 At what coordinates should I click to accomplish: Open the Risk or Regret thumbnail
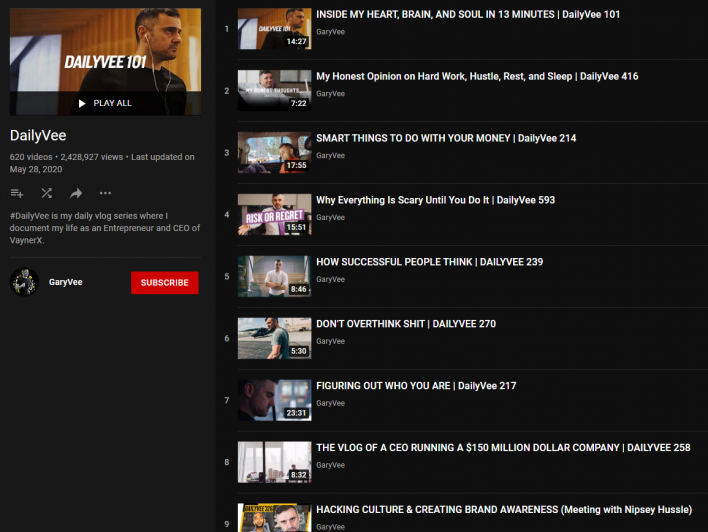tap(275, 215)
